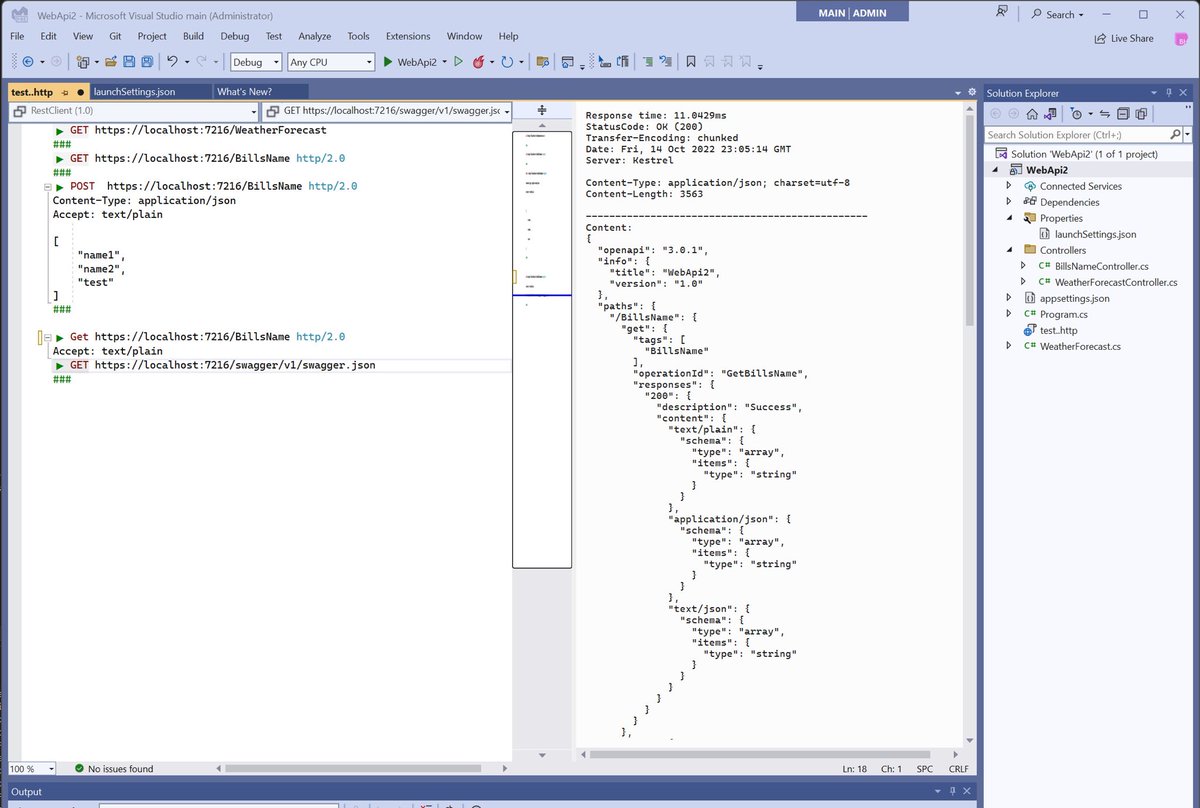Send the POST BillsName request using its green arrow
Viewport: 1200px width, 808px height.
pos(61,186)
